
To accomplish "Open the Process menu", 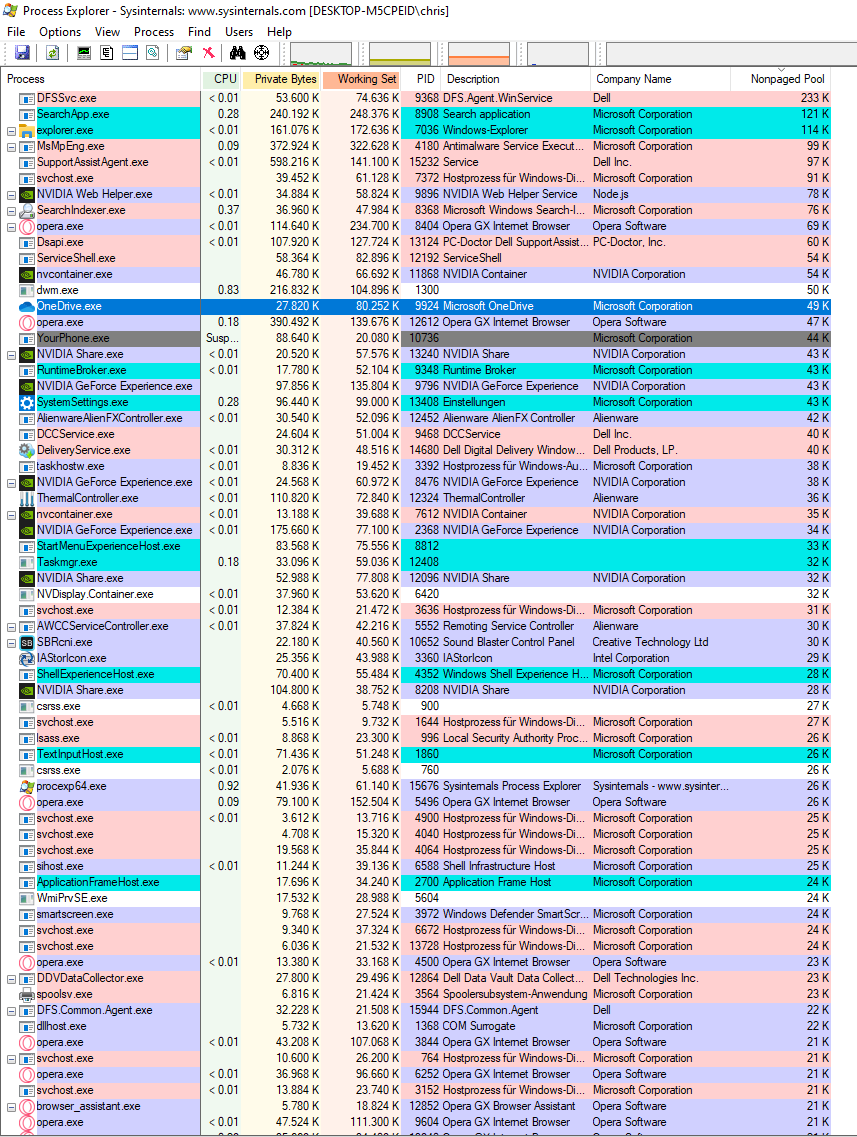I will click(154, 32).
